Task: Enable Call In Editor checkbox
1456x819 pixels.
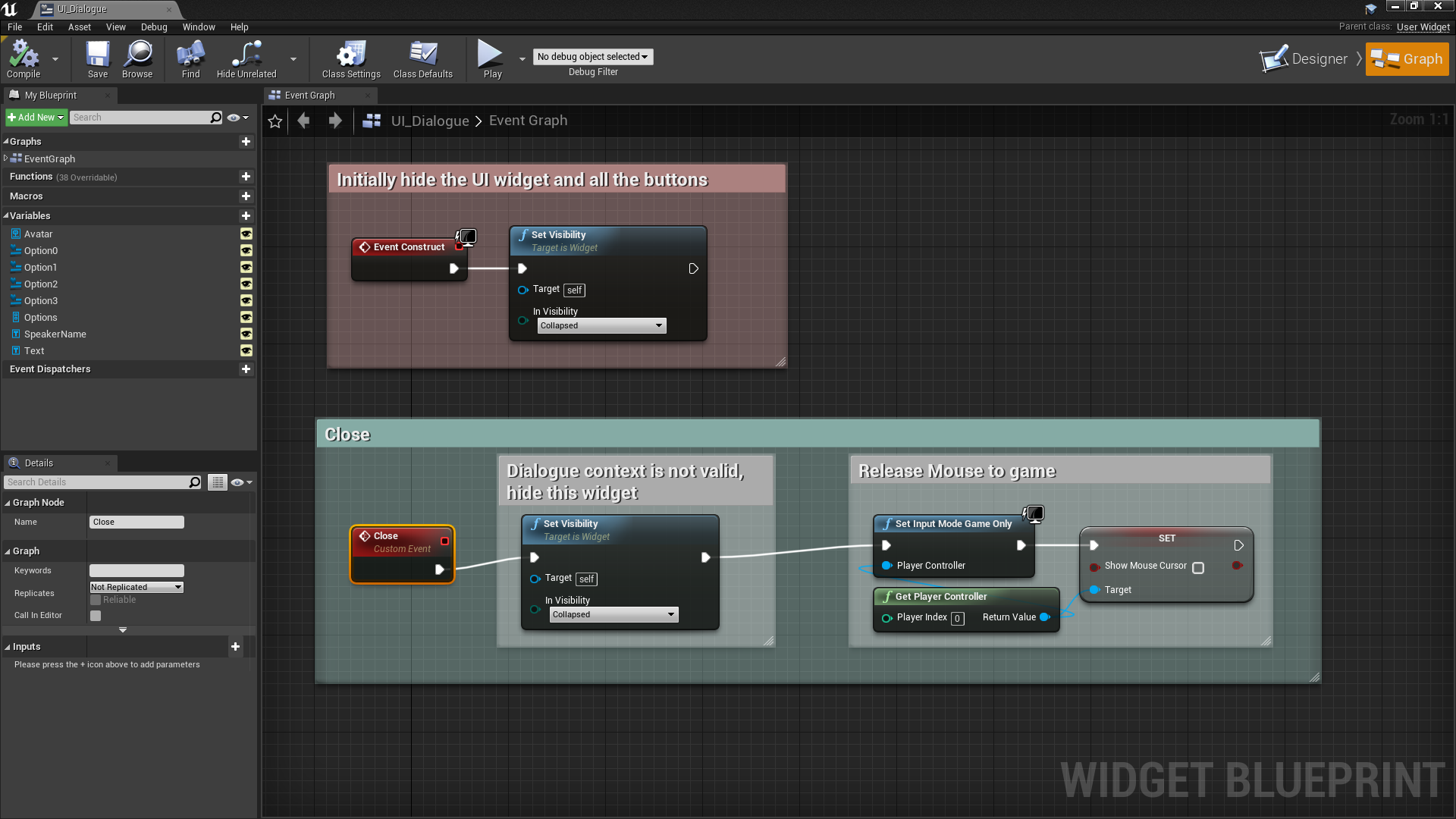Action: 96,616
